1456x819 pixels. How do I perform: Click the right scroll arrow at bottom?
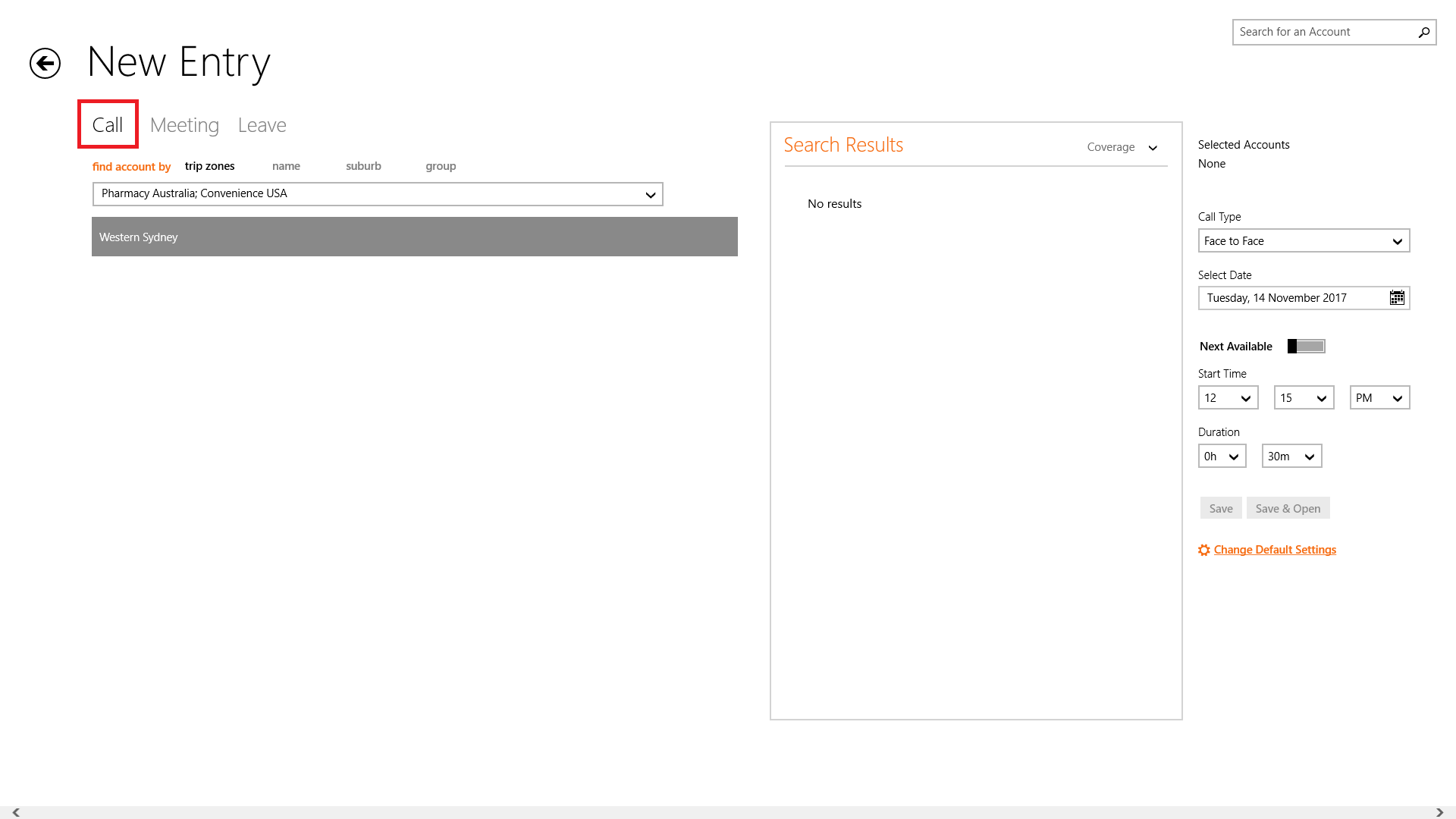[1439, 812]
